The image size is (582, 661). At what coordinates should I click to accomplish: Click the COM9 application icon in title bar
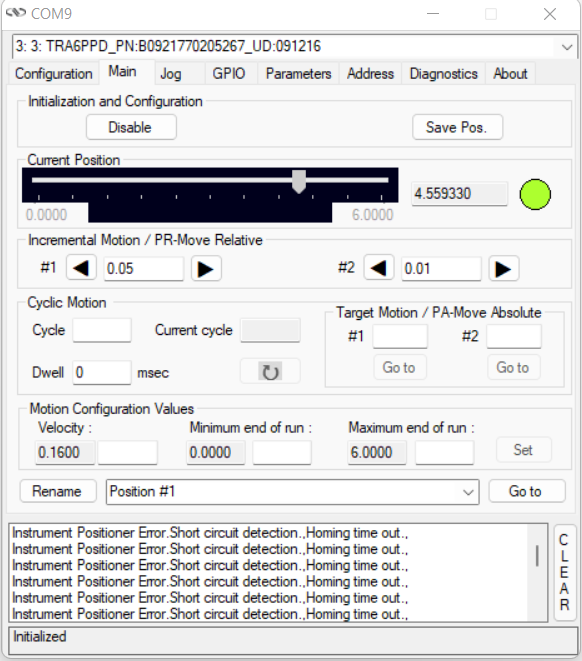(x=16, y=13)
